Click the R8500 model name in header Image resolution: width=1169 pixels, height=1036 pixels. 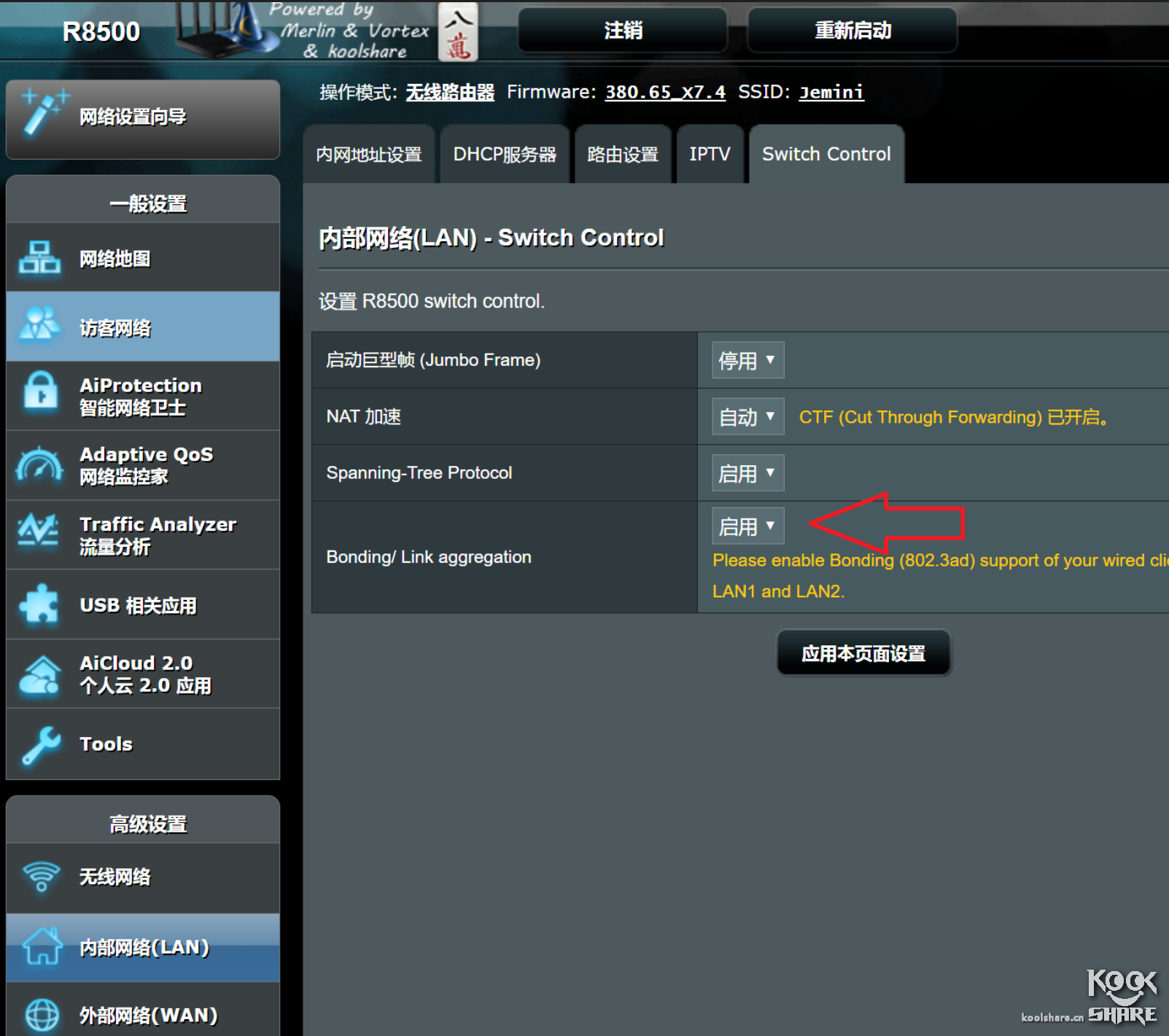point(101,32)
